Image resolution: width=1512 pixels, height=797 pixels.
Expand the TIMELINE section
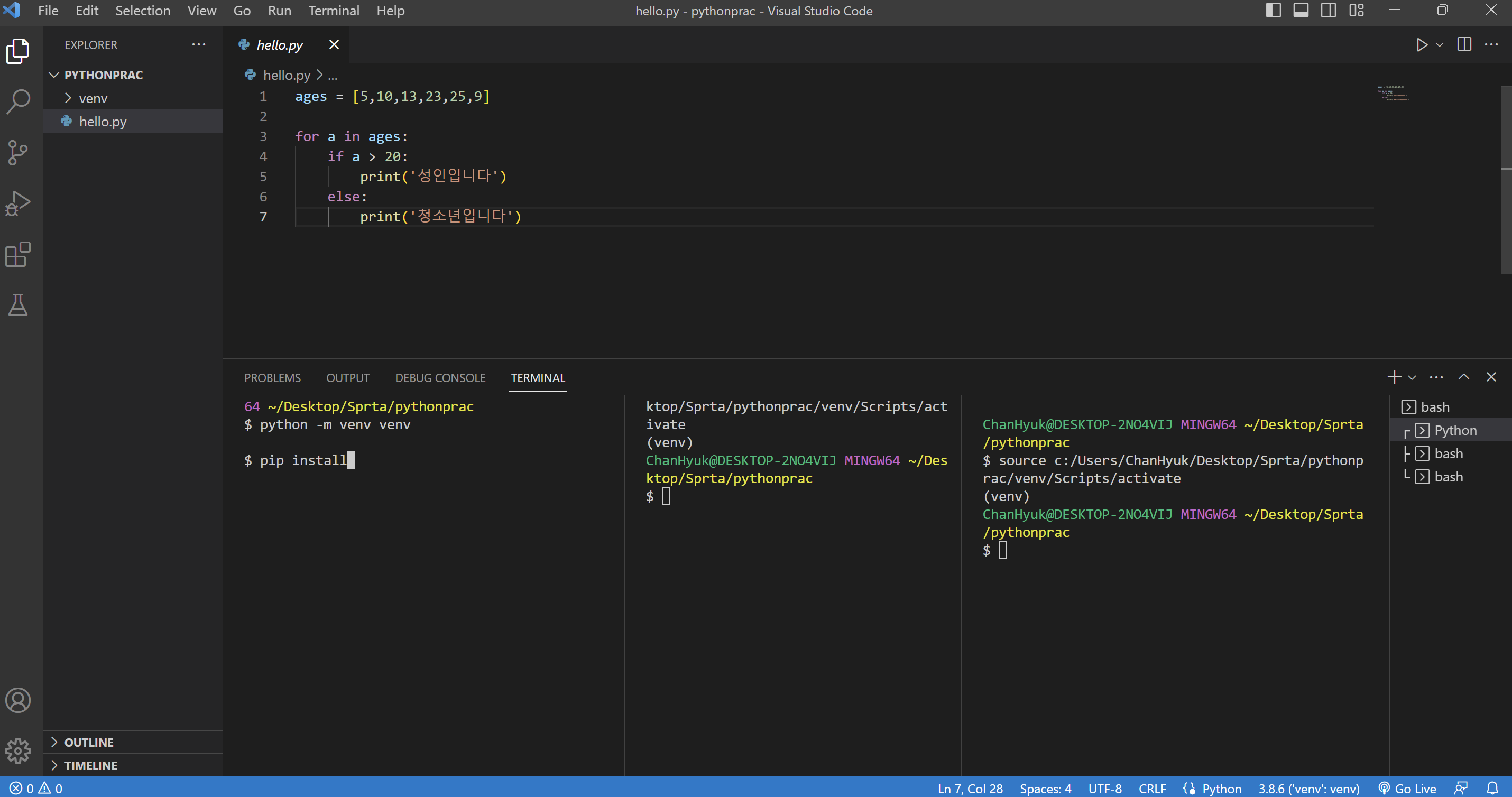point(134,765)
